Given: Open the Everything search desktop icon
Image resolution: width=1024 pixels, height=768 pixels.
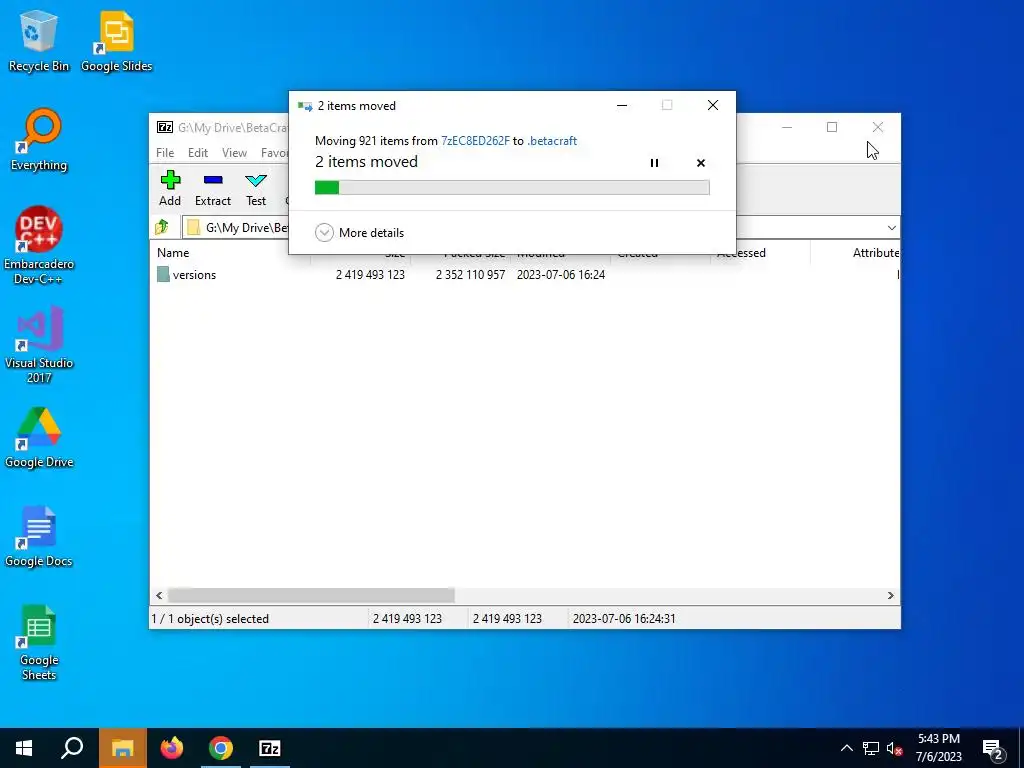Looking at the screenshot, I should pyautogui.click(x=39, y=140).
